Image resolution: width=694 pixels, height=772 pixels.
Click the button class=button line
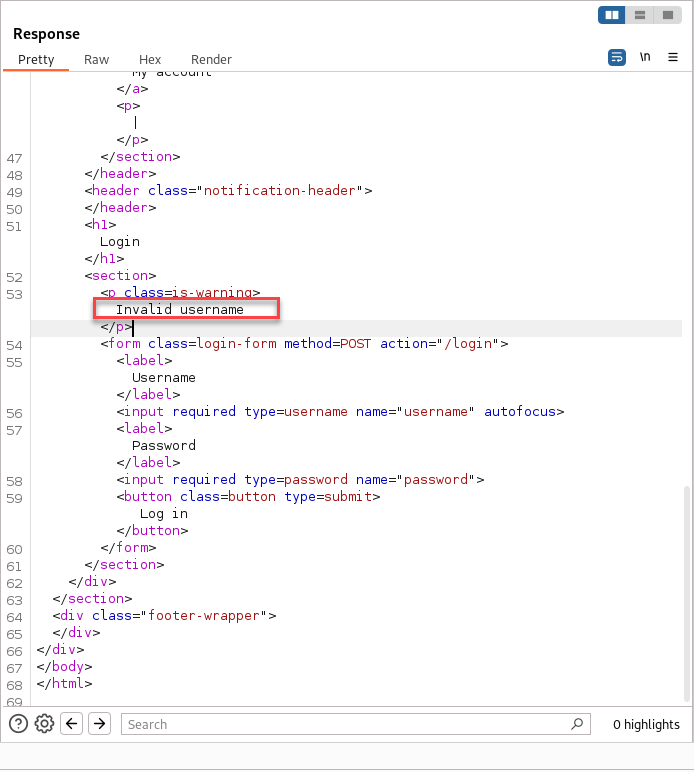(248, 496)
